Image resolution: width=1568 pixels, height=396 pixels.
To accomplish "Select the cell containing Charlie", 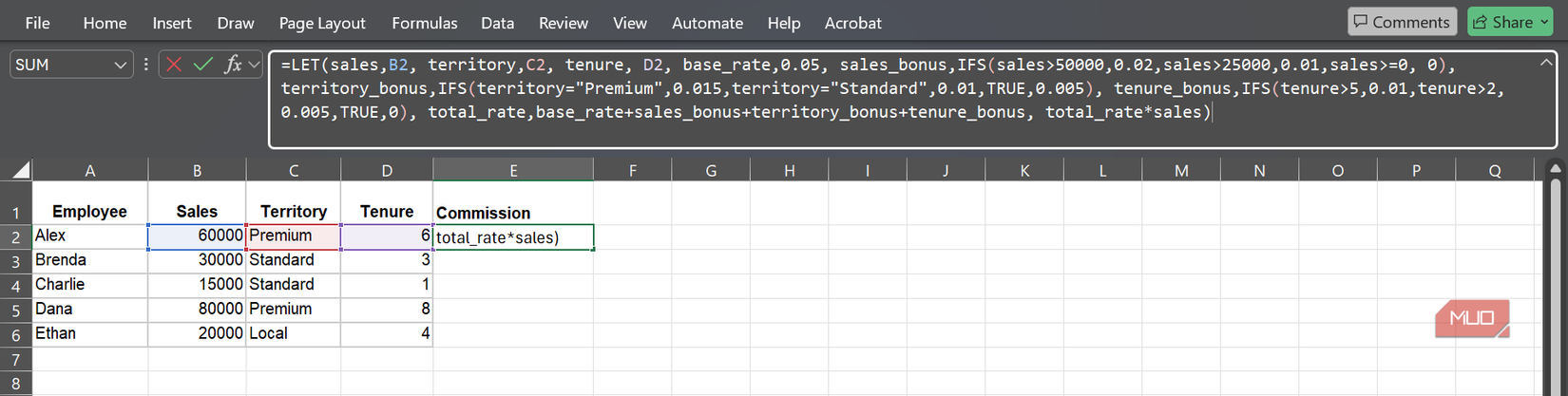I will coord(90,286).
